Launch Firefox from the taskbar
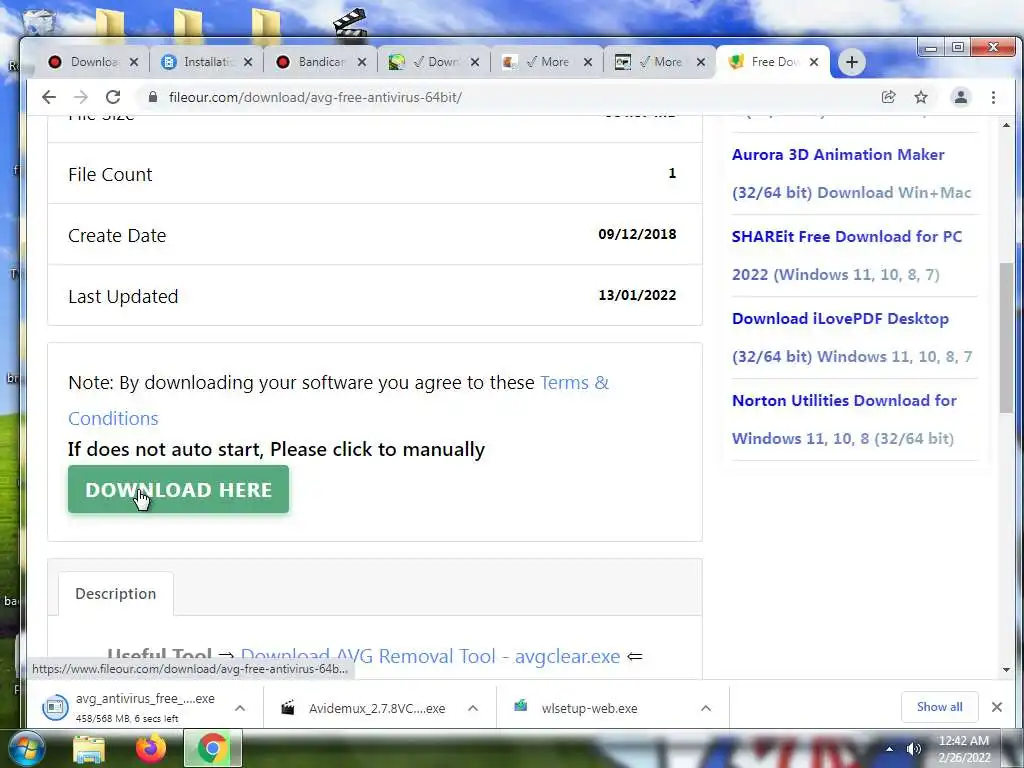Image resolution: width=1024 pixels, height=768 pixels. tap(150, 748)
